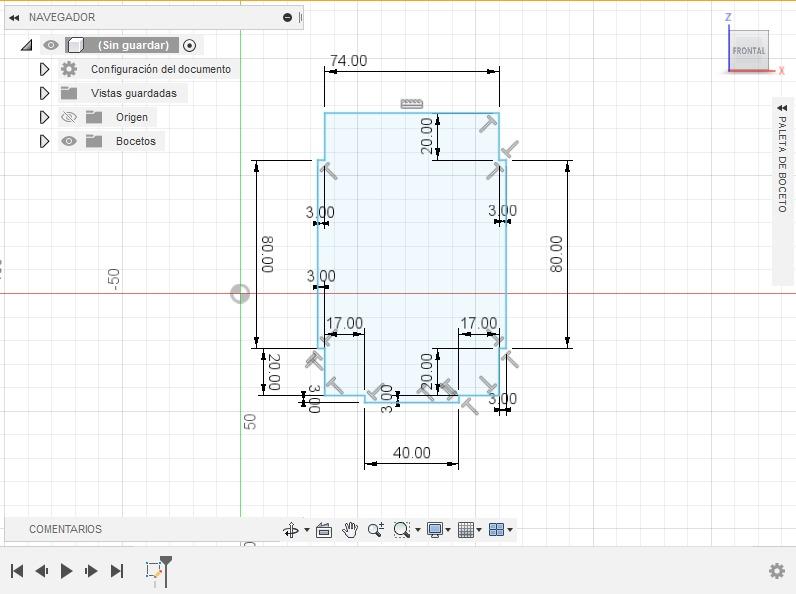The image size is (796, 594).
Task: Select the Vistas guardadas label
Action: tap(134, 93)
